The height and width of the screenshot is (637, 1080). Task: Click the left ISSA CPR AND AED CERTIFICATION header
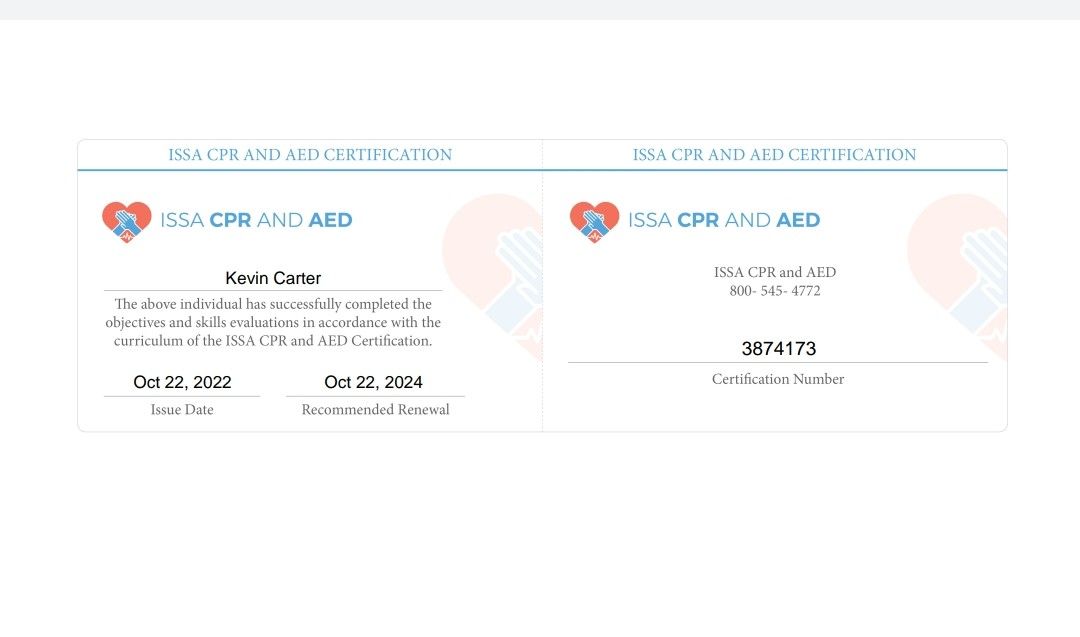pyautogui.click(x=310, y=155)
